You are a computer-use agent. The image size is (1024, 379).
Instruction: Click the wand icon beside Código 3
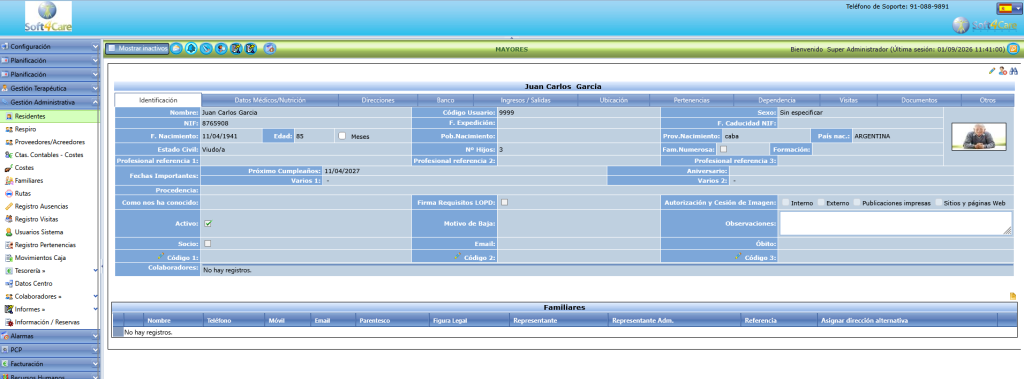tap(738, 257)
